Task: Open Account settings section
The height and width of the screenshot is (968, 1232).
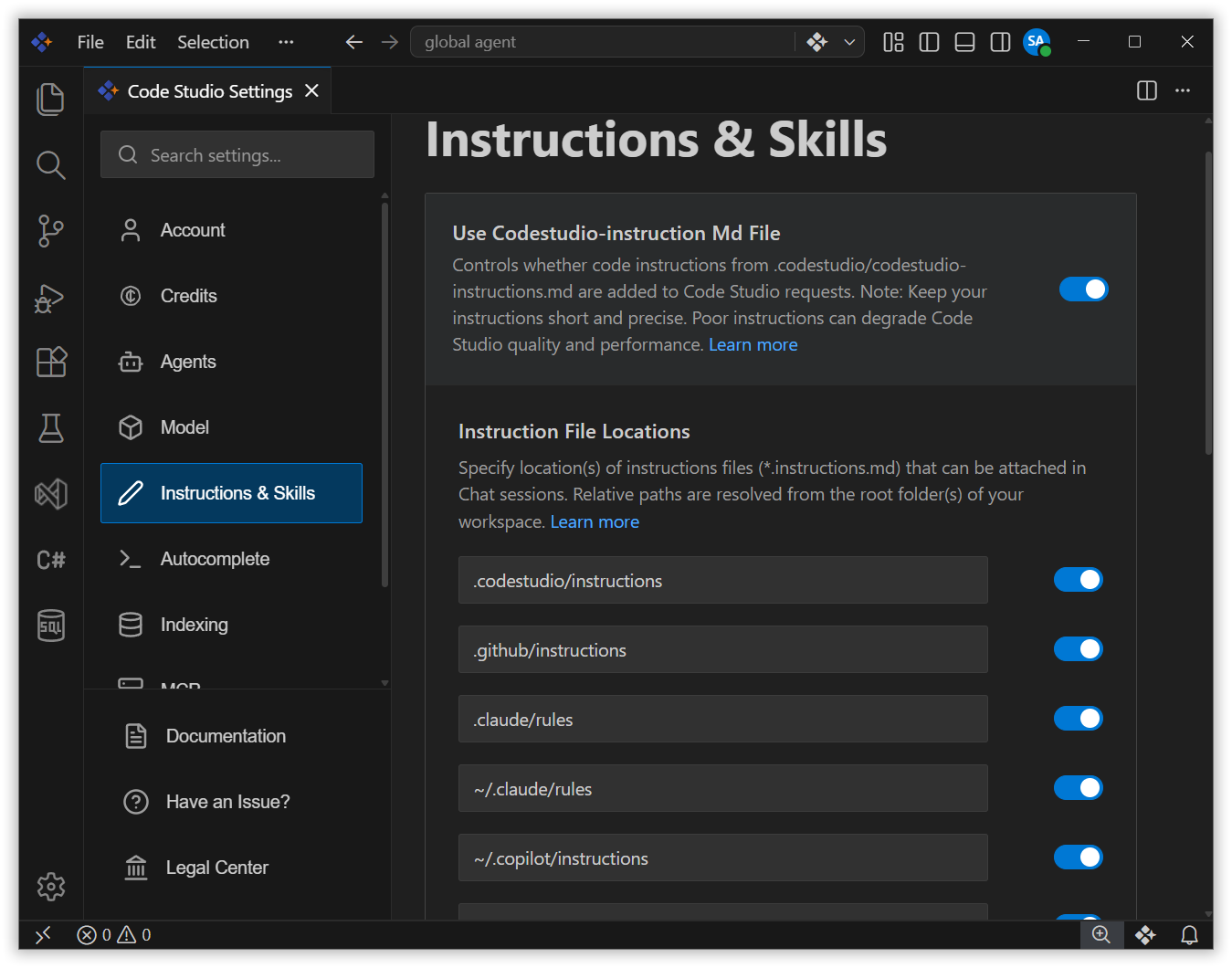Action: point(231,230)
